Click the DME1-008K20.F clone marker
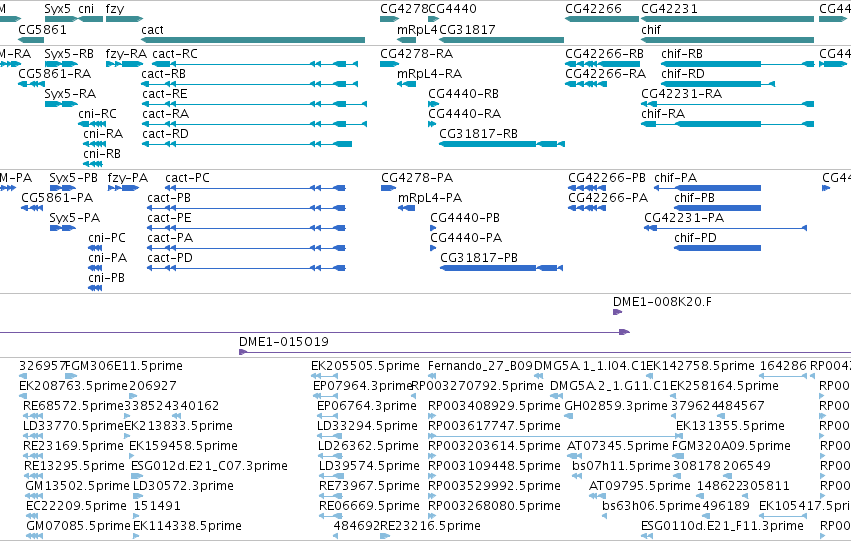851x541 pixels. click(x=617, y=312)
